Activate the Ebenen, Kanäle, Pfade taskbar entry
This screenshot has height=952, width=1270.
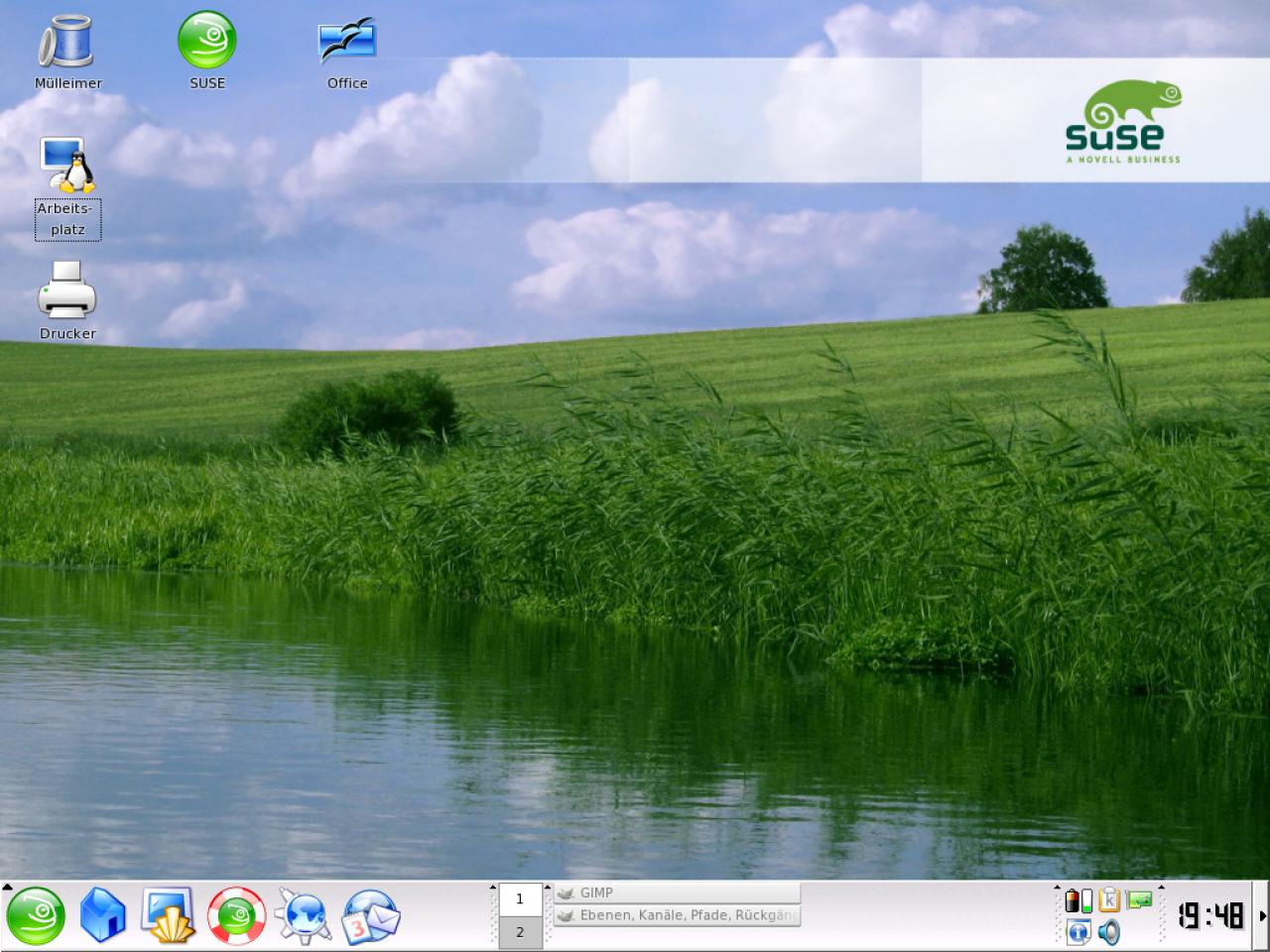677,915
